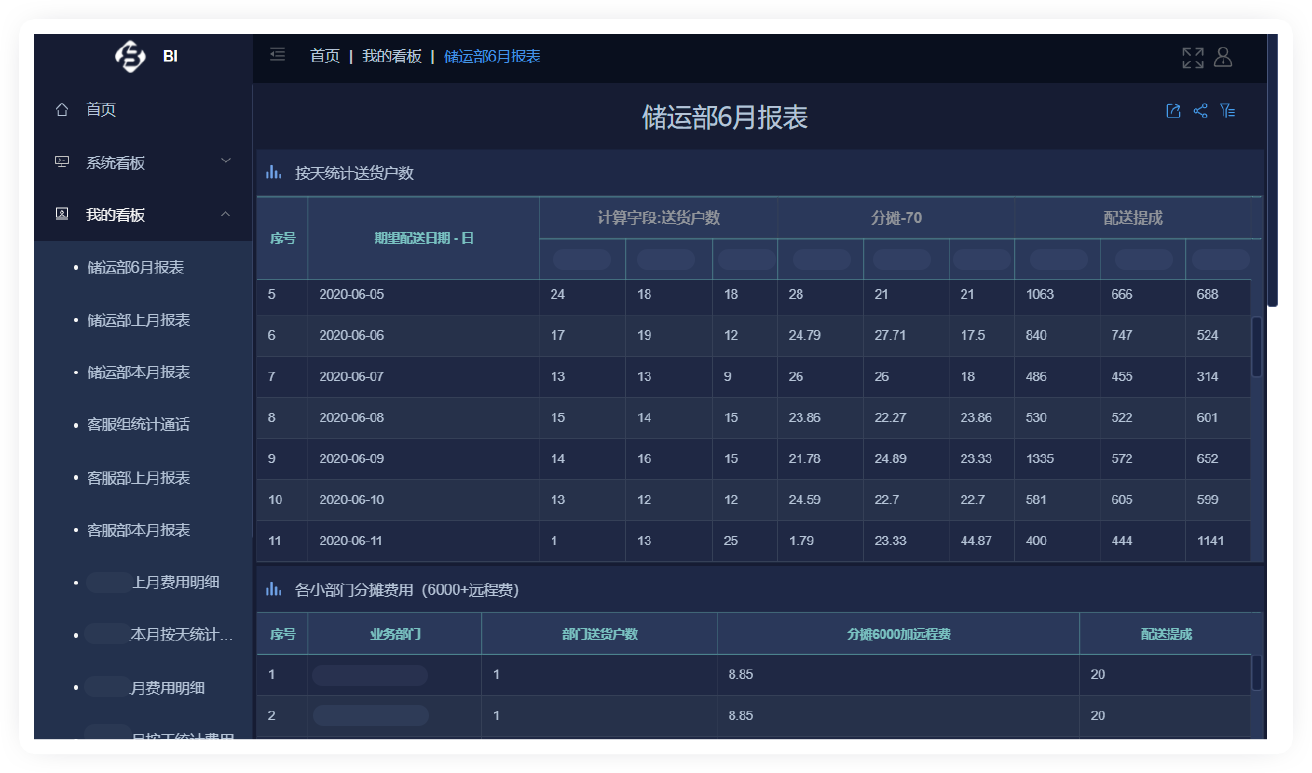Expand the 系统看板 menu chevron
The height and width of the screenshot is (773, 1312).
point(226,161)
